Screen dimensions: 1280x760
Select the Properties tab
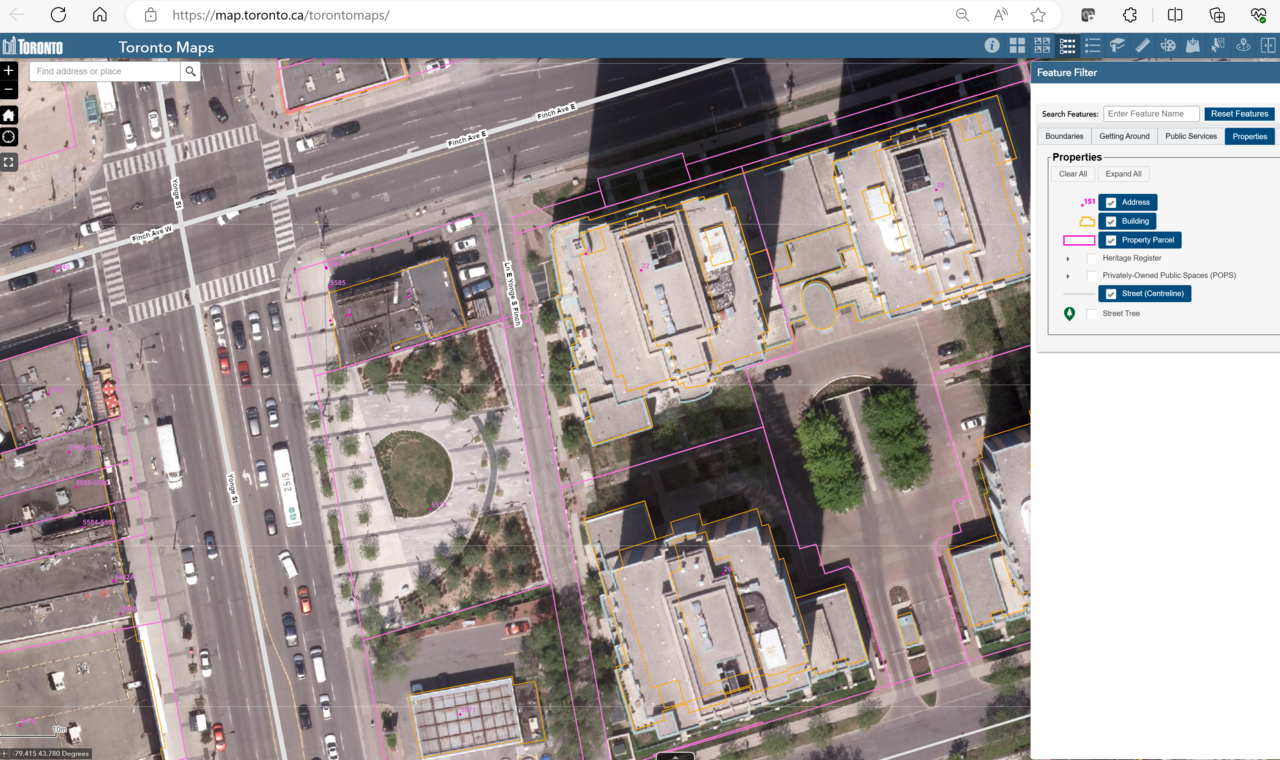click(x=1250, y=136)
